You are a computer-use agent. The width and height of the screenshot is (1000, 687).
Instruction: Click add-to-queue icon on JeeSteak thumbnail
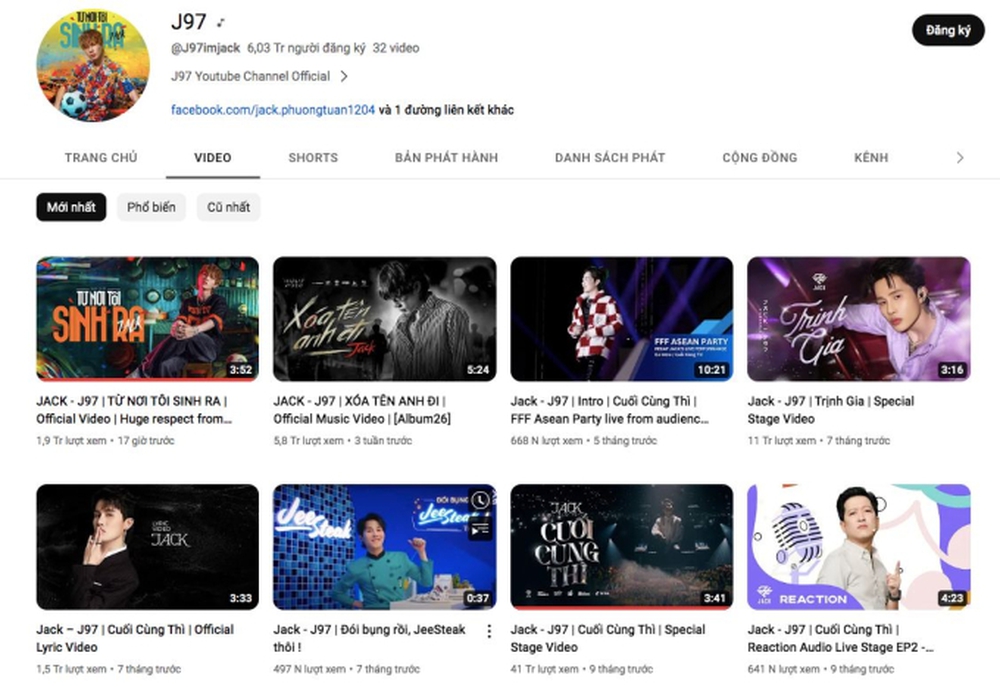pyautogui.click(x=481, y=527)
